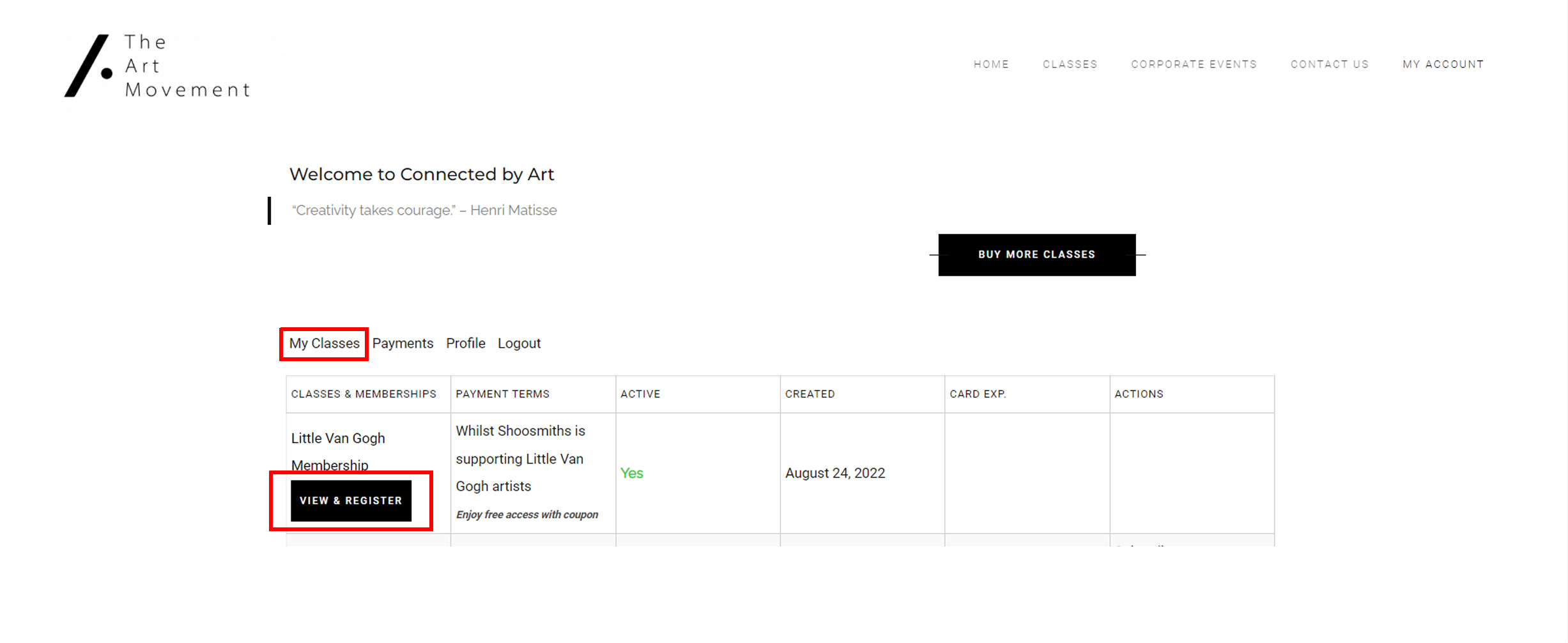The image size is (1568, 643).
Task: Click the Buy More Classes button
Action: (1036, 254)
